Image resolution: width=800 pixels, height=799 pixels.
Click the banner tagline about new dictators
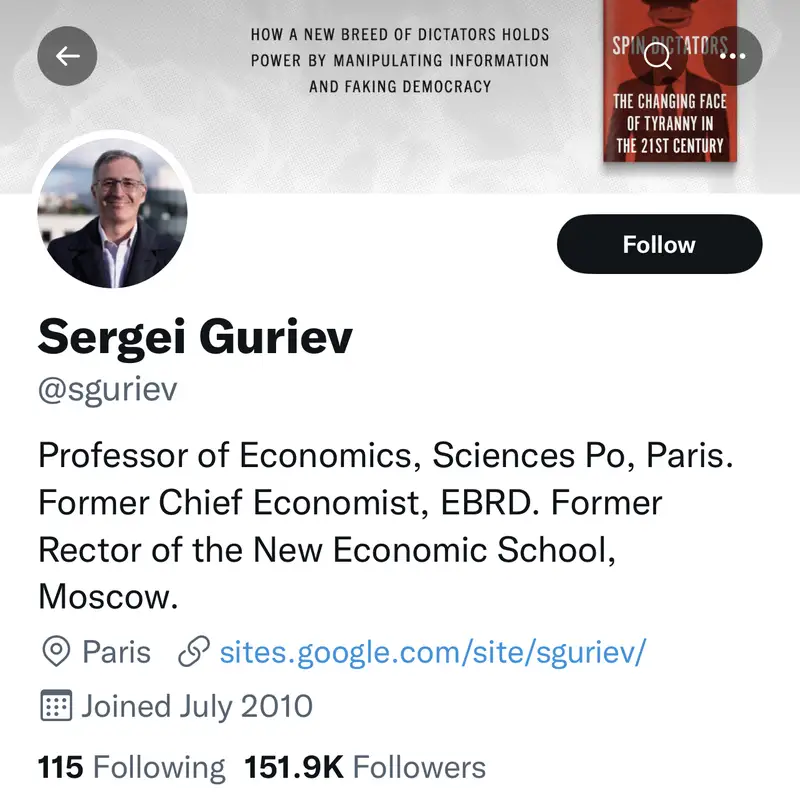[x=400, y=60]
